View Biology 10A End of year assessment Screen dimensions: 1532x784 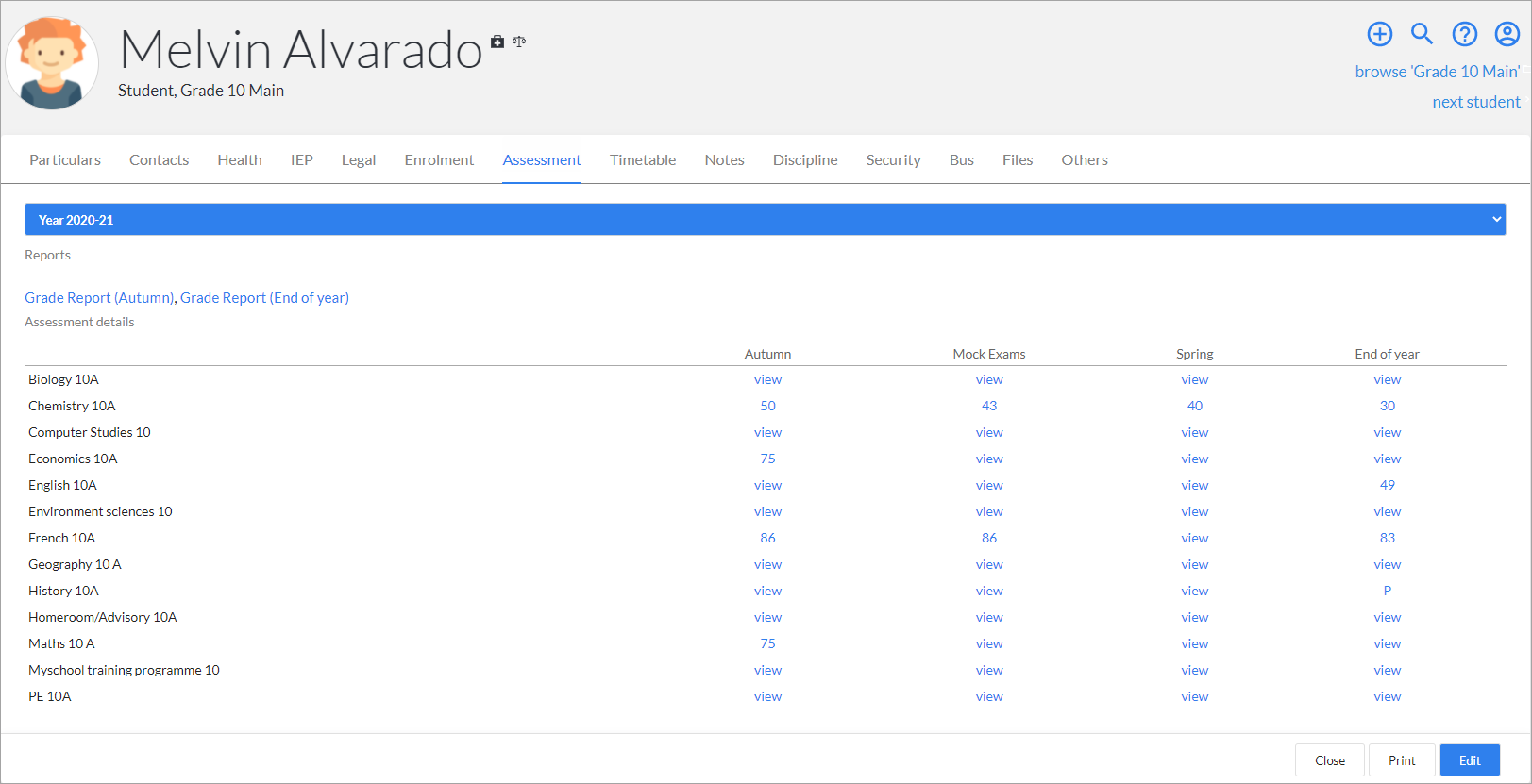coord(1388,379)
